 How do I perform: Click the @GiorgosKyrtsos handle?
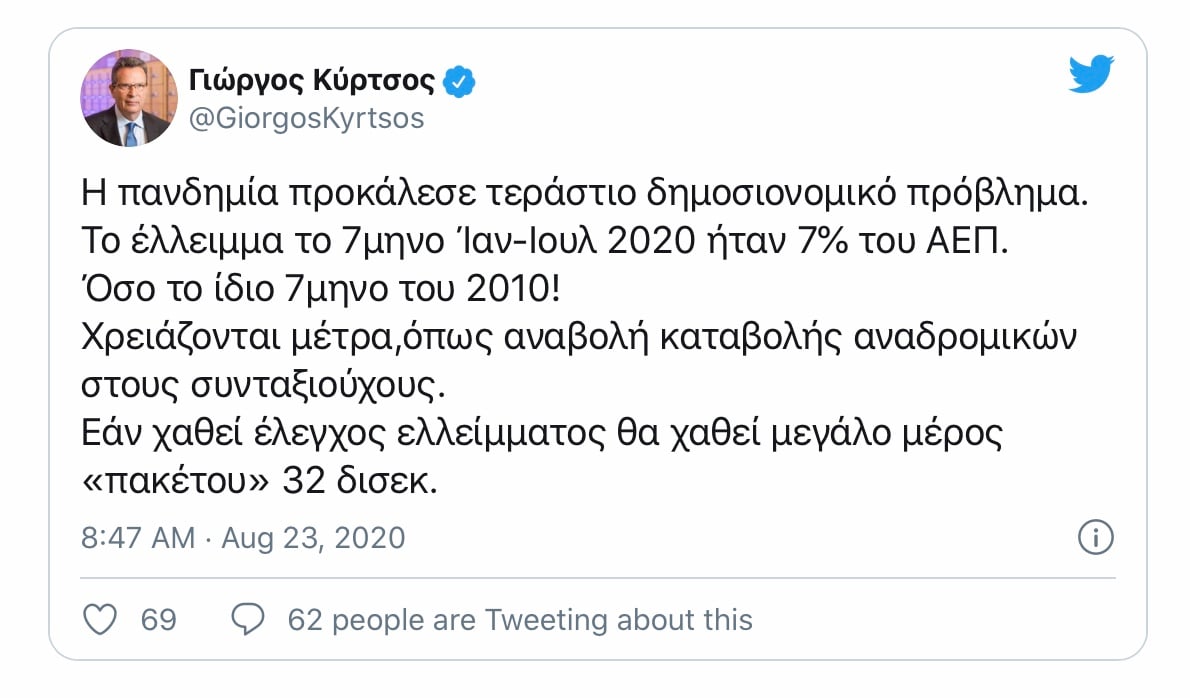[x=306, y=118]
